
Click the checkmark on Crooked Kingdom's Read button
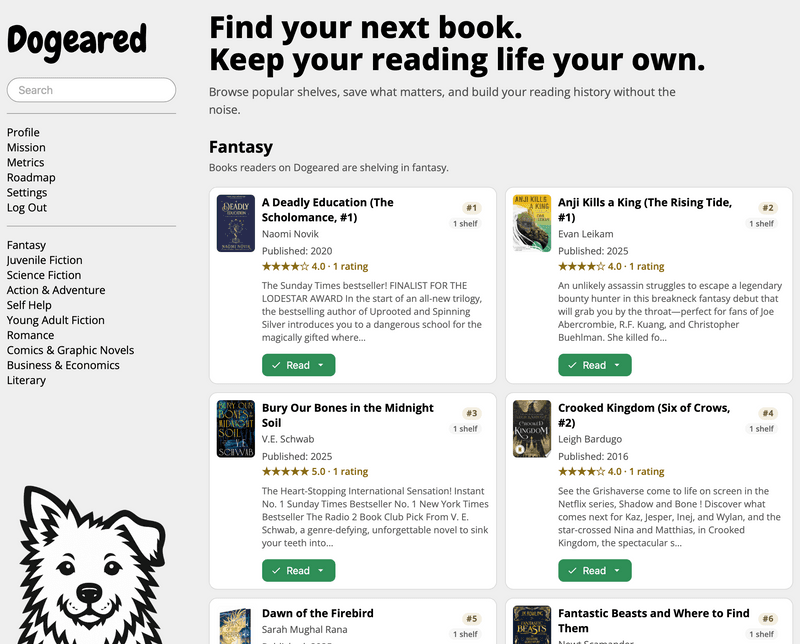tap(572, 571)
